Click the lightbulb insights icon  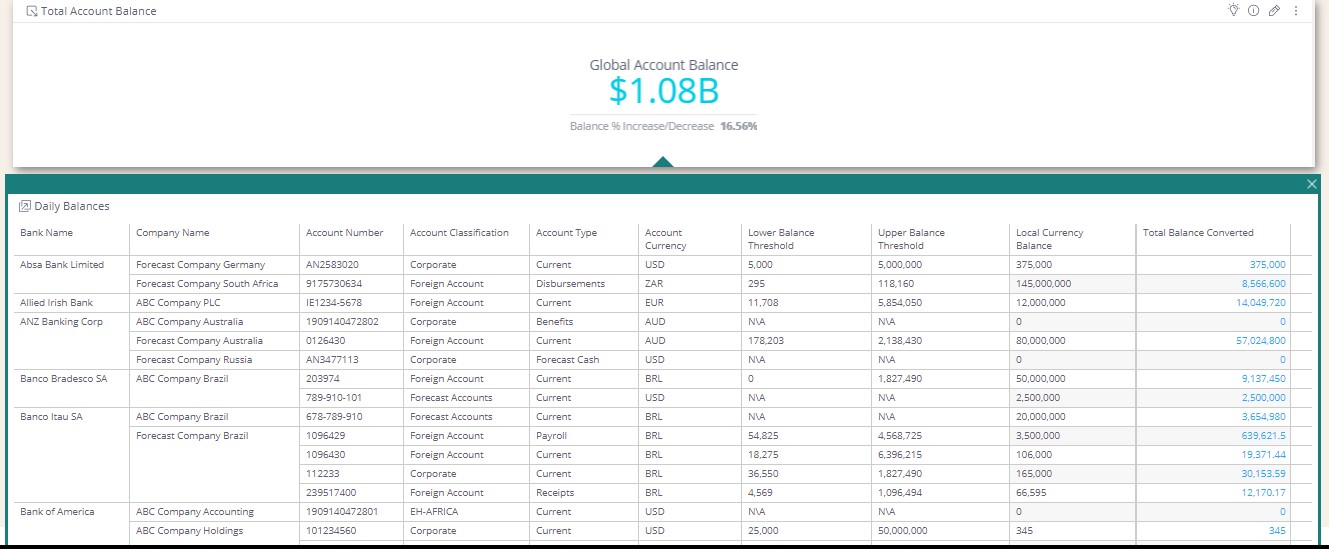(1234, 11)
